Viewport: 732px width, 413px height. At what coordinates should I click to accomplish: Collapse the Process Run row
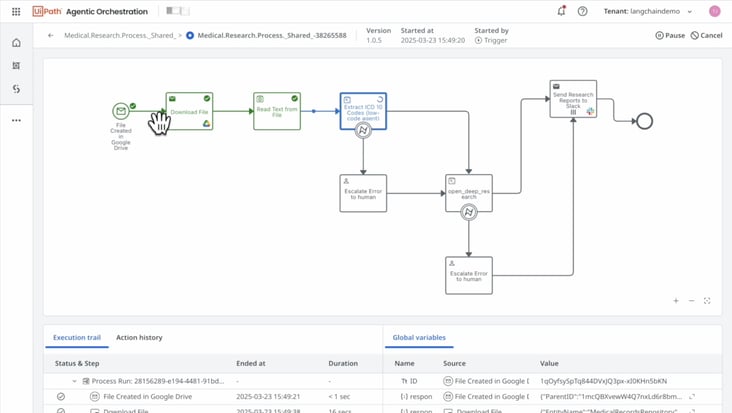coord(74,381)
